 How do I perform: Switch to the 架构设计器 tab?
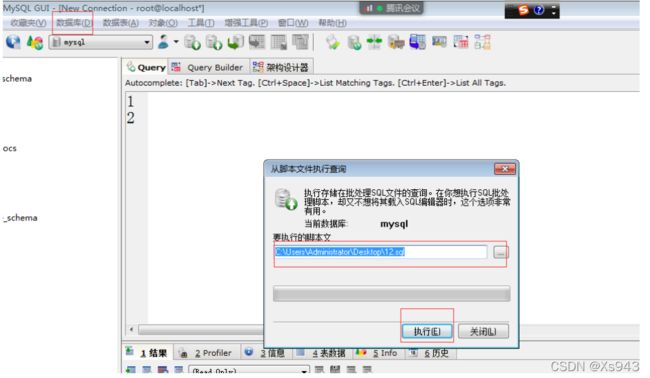(281, 67)
